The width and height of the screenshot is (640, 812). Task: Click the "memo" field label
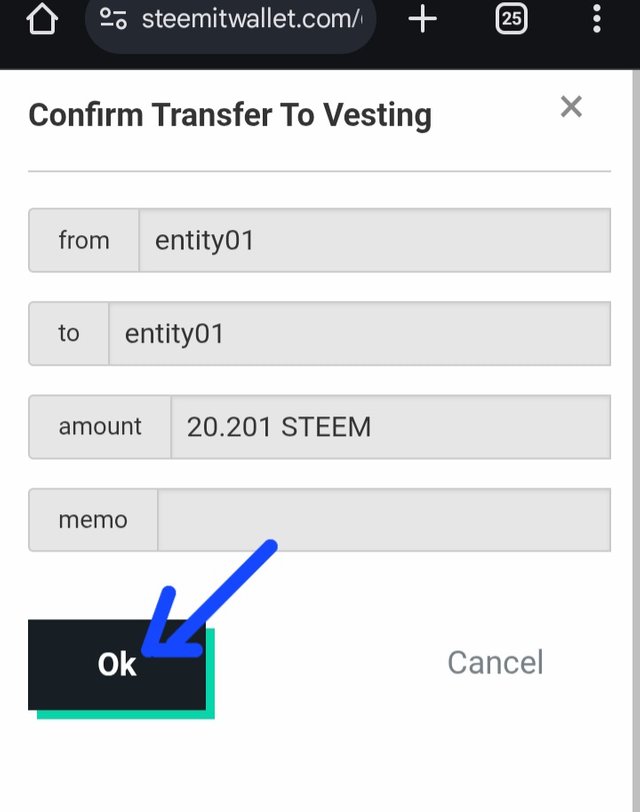[x=93, y=520]
